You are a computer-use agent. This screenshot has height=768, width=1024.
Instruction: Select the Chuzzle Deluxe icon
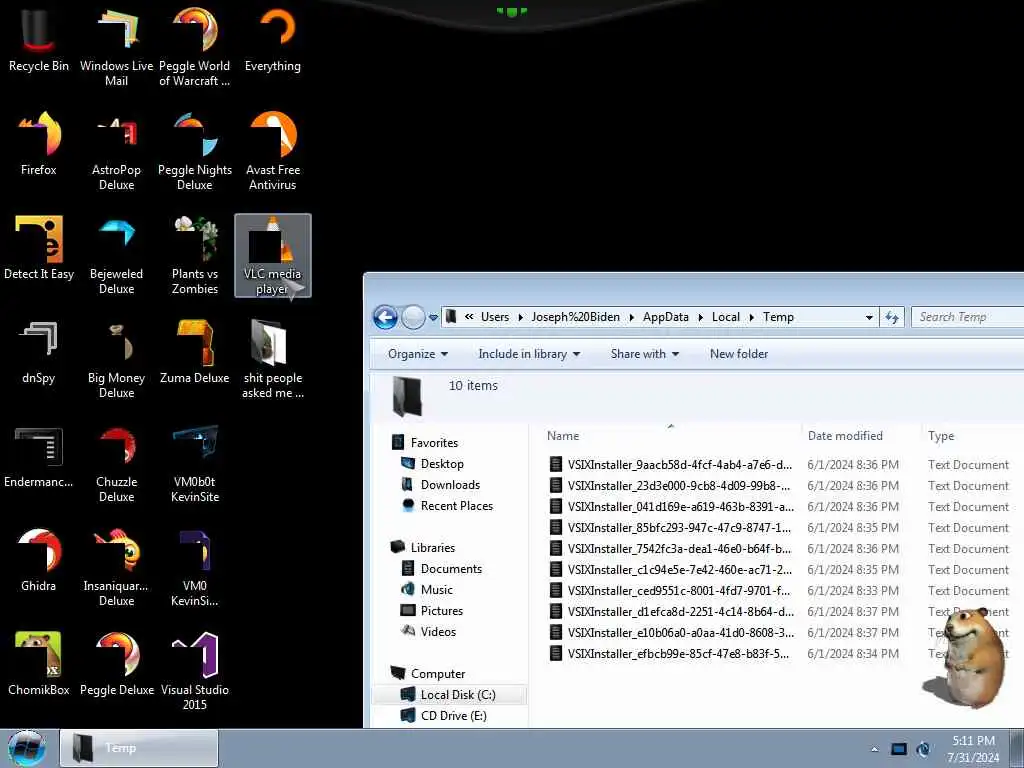click(116, 462)
